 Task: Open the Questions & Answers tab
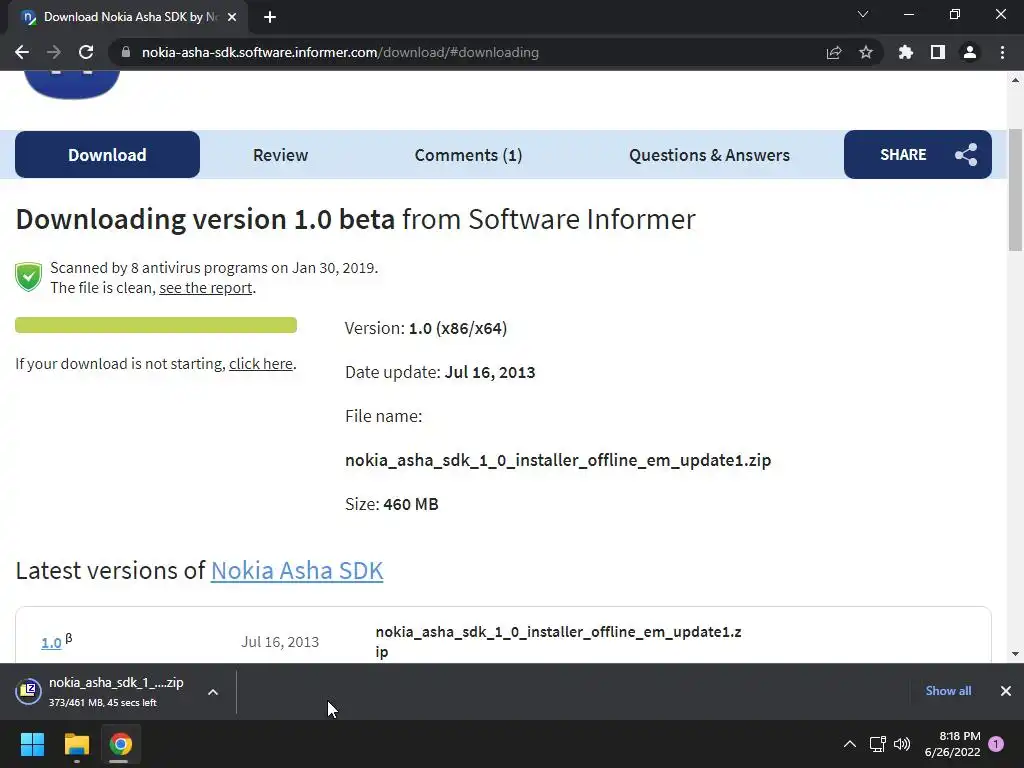coord(709,155)
